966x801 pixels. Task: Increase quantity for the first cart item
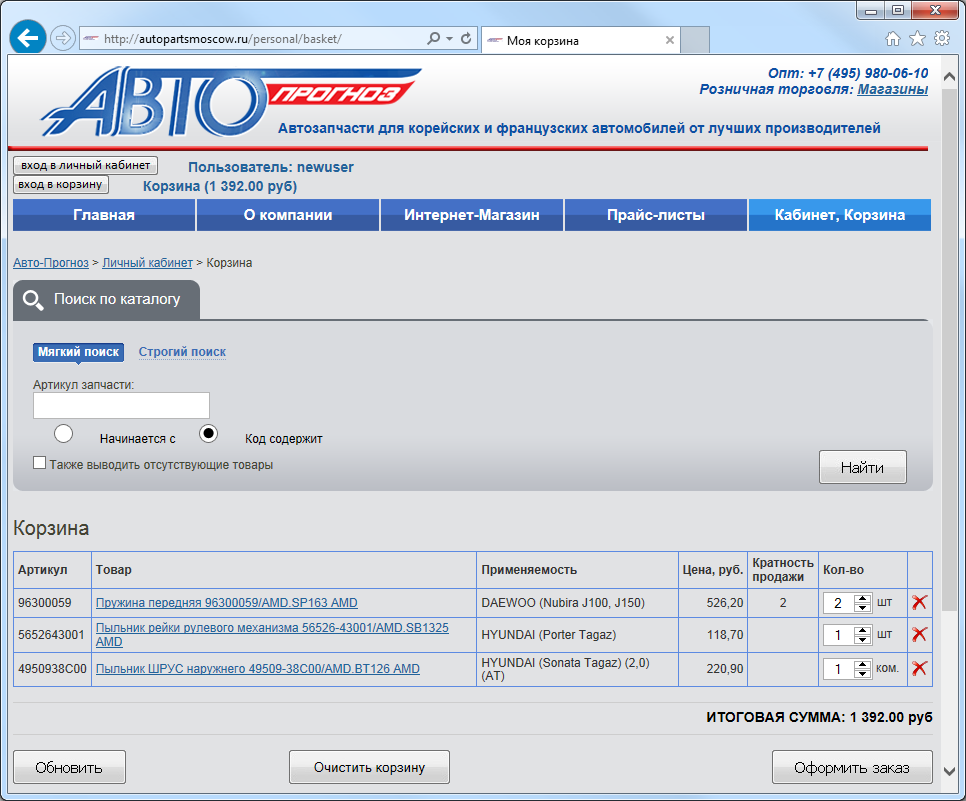[x=862, y=598]
